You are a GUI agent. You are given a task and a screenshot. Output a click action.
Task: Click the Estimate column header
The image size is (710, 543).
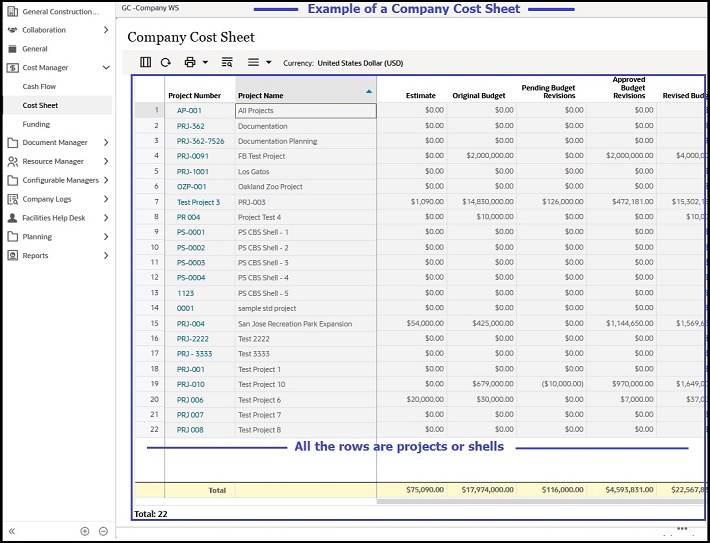[421, 96]
